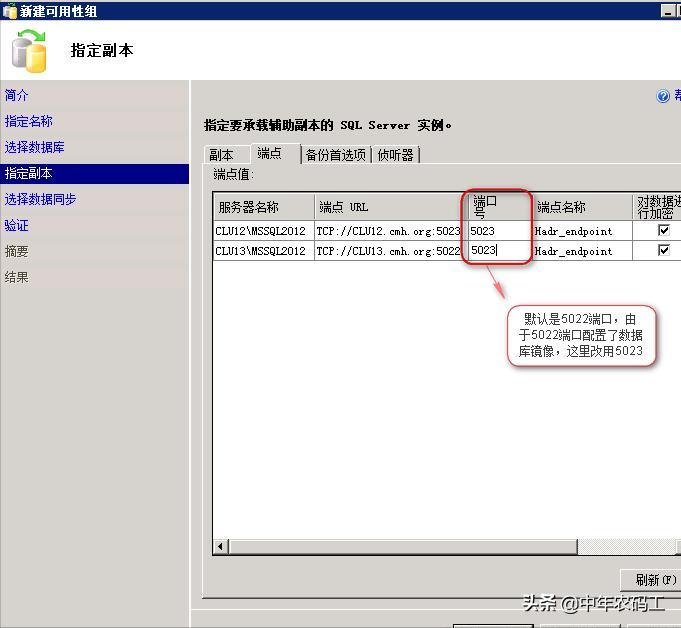Toggle encryption checkbox for CLU12\MSSQL2012

pos(664,230)
